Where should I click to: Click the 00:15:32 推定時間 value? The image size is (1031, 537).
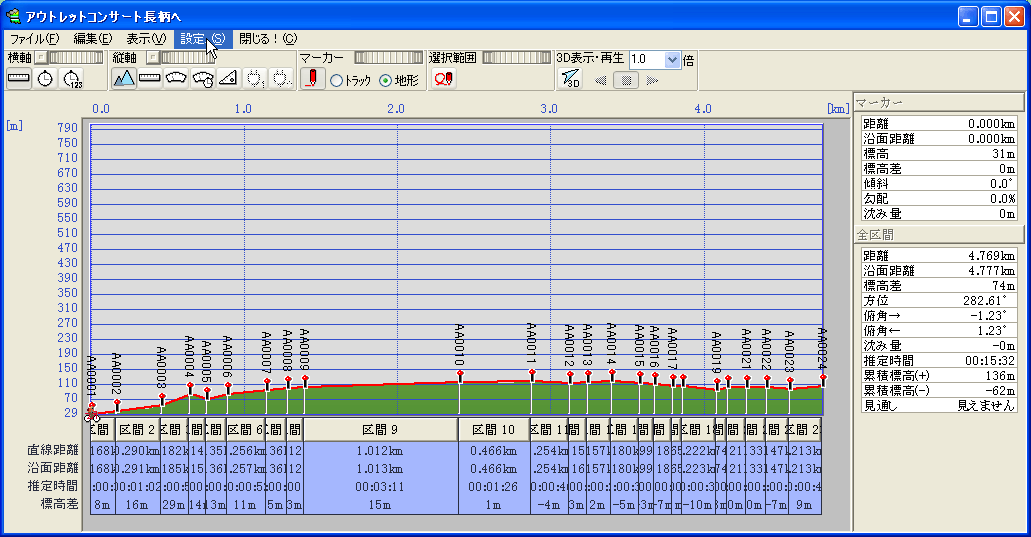990,361
